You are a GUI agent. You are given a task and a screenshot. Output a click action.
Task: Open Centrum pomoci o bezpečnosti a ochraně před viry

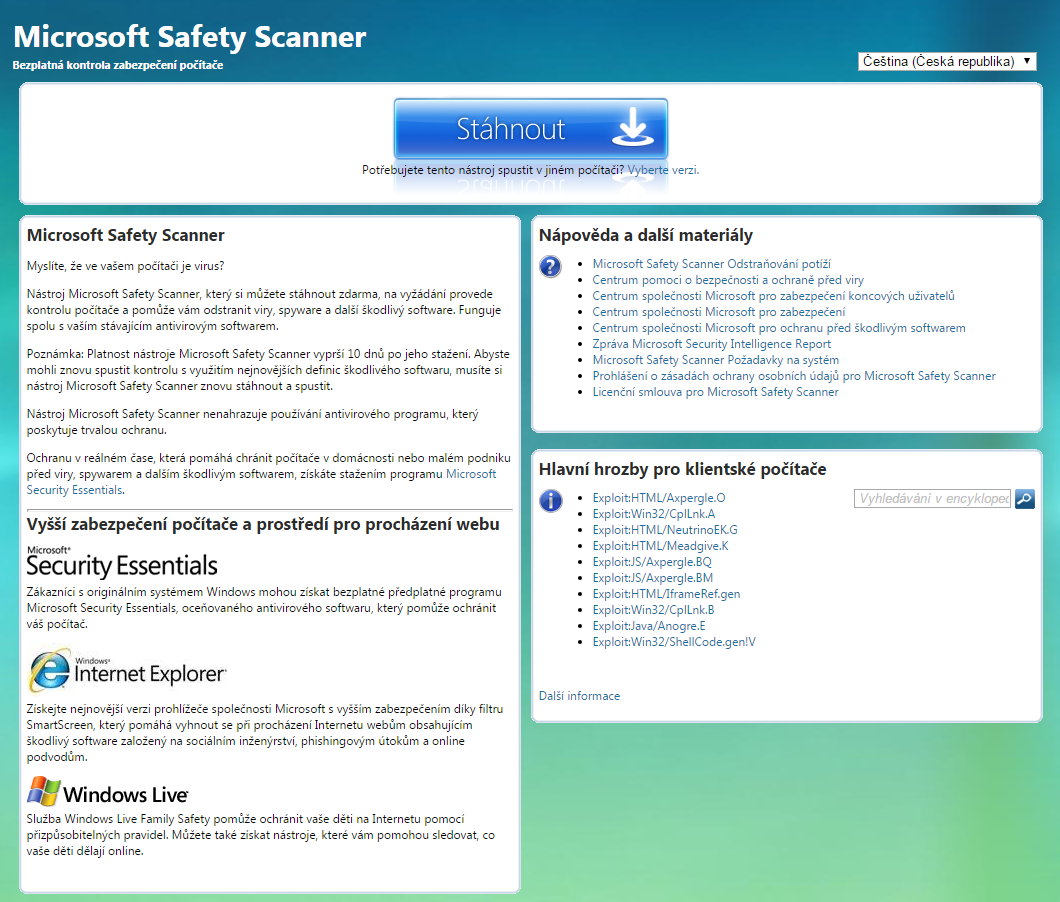[728, 280]
